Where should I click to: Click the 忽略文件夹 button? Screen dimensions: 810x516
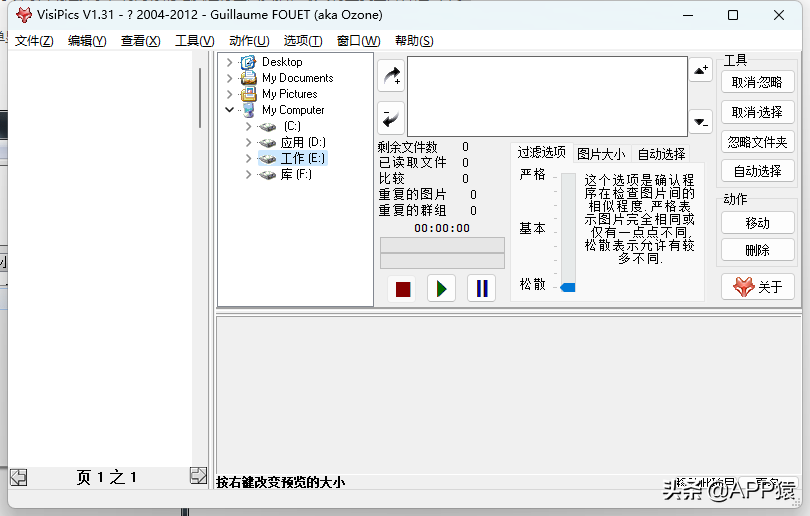click(757, 142)
